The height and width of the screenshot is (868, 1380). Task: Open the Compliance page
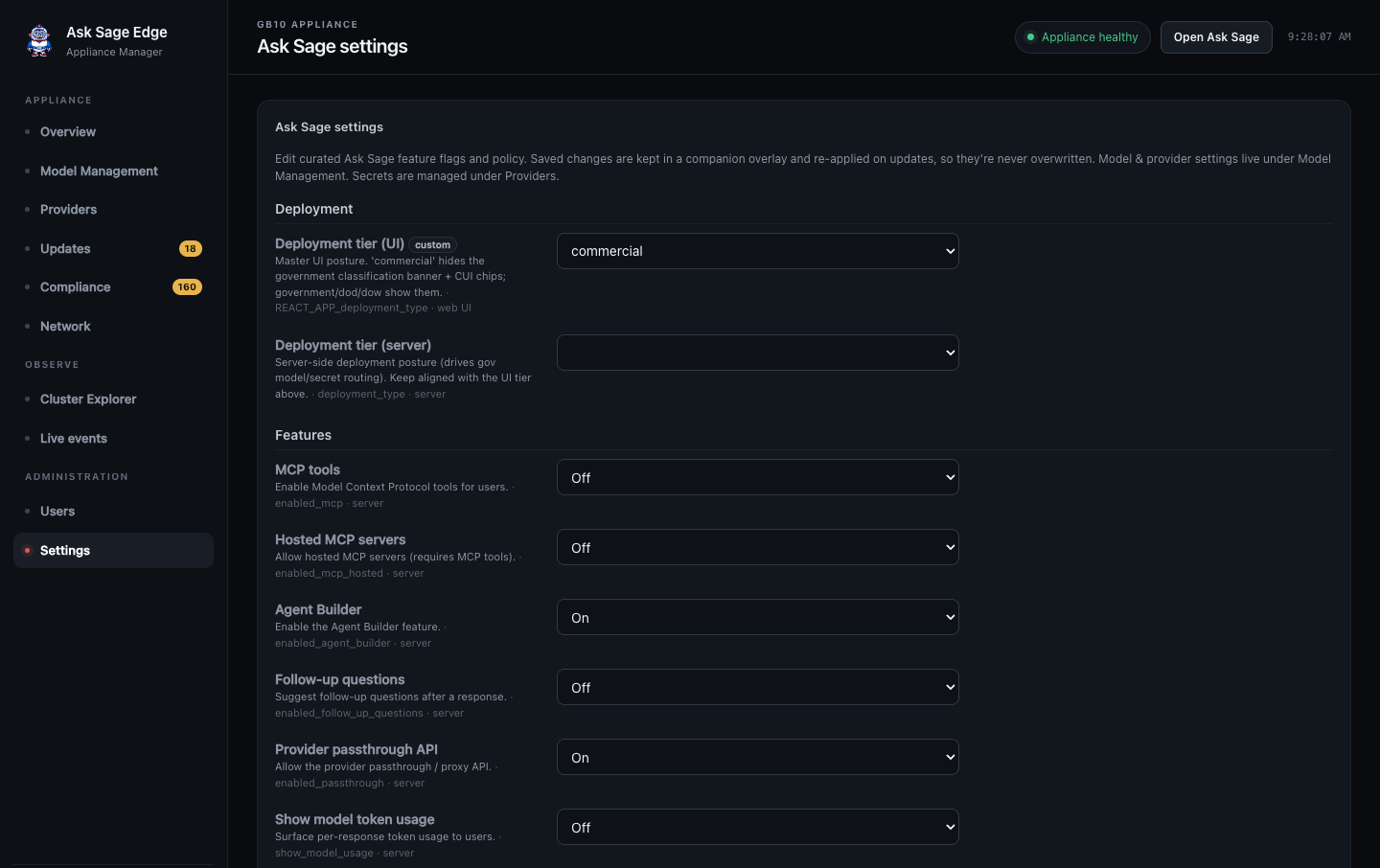pyautogui.click(x=113, y=287)
